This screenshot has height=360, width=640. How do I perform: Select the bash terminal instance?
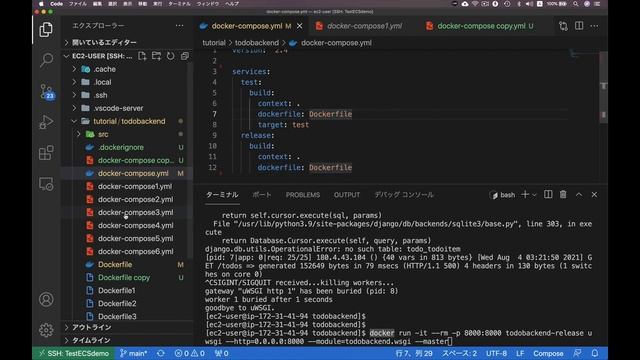(502, 195)
